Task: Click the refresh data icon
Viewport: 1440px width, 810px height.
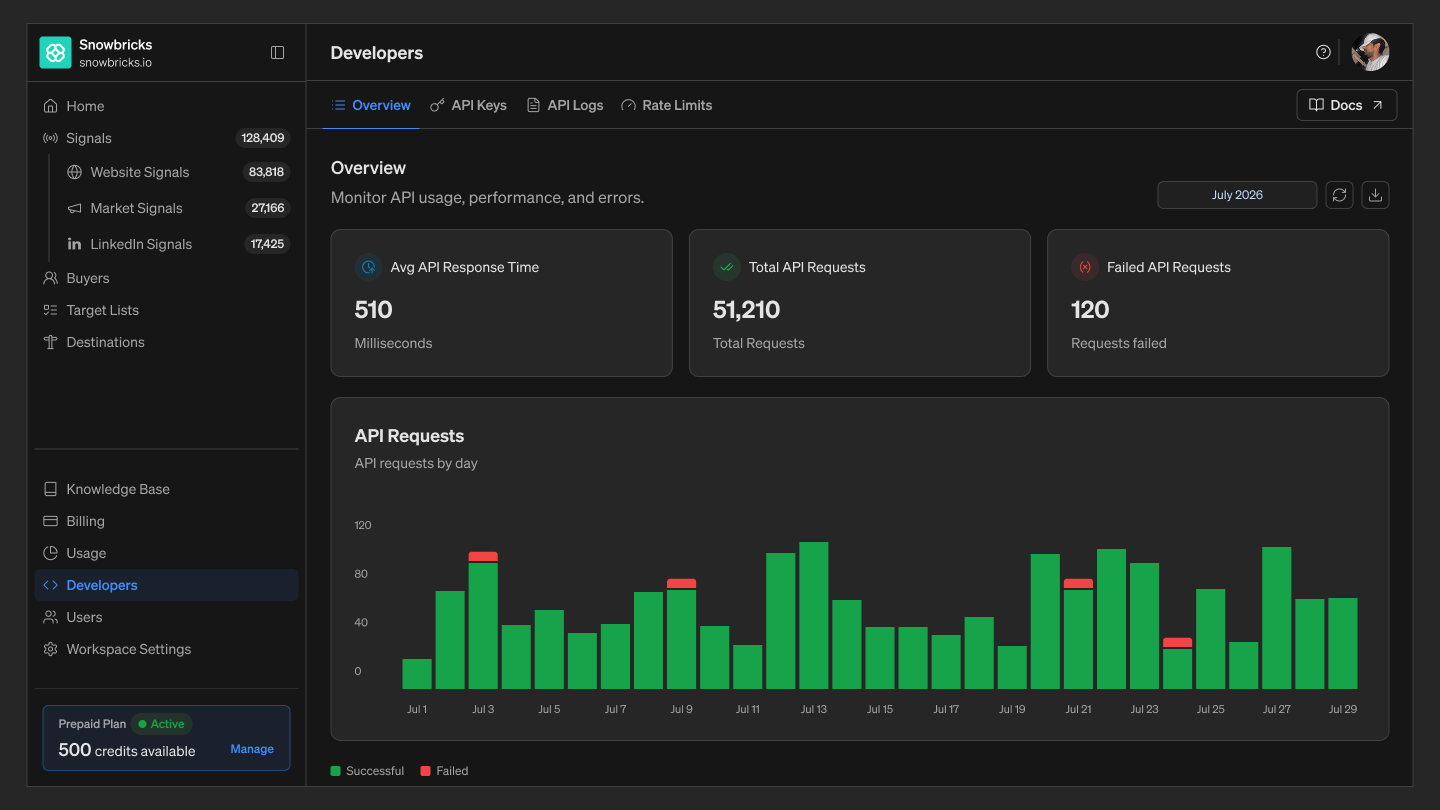Action: coord(1340,195)
